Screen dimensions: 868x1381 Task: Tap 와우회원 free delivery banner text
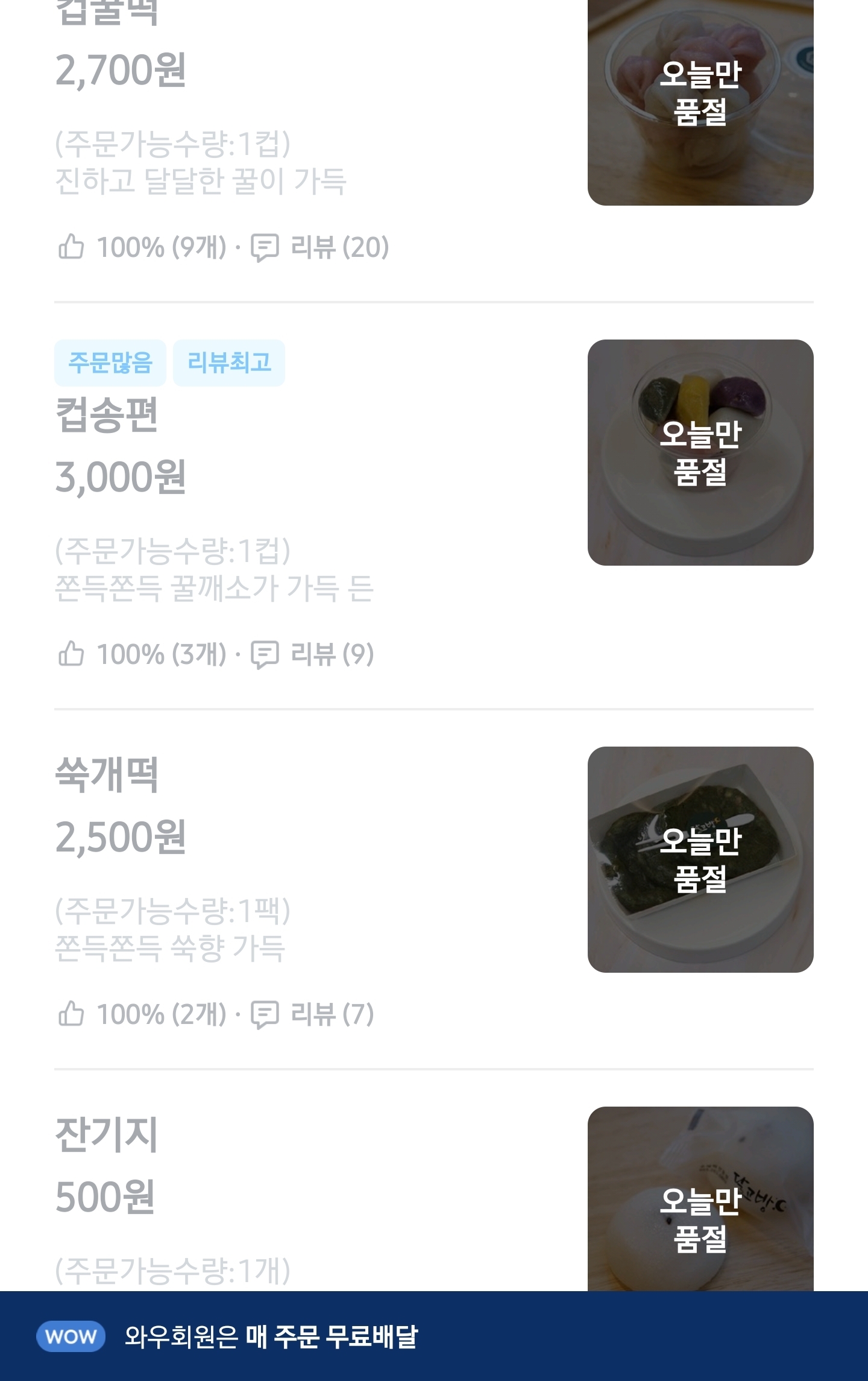coord(271,1336)
